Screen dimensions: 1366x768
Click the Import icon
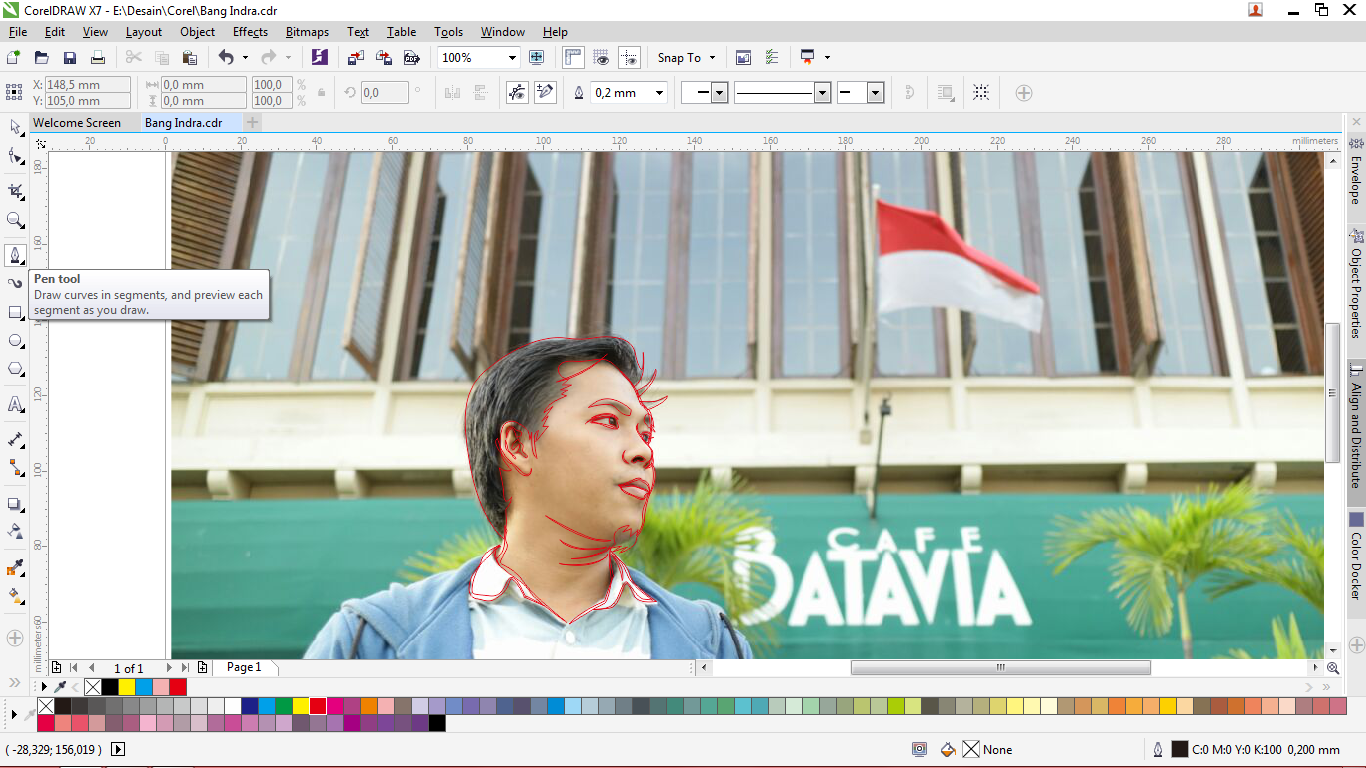coord(355,58)
